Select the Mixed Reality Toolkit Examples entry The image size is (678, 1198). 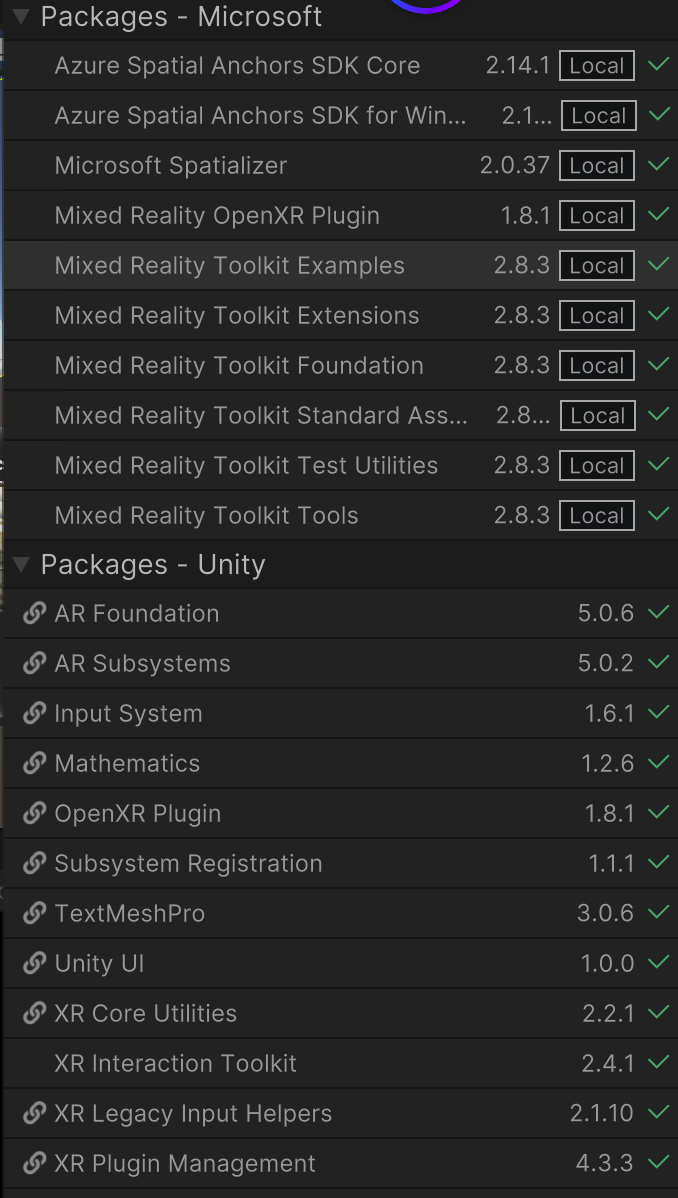tap(230, 265)
